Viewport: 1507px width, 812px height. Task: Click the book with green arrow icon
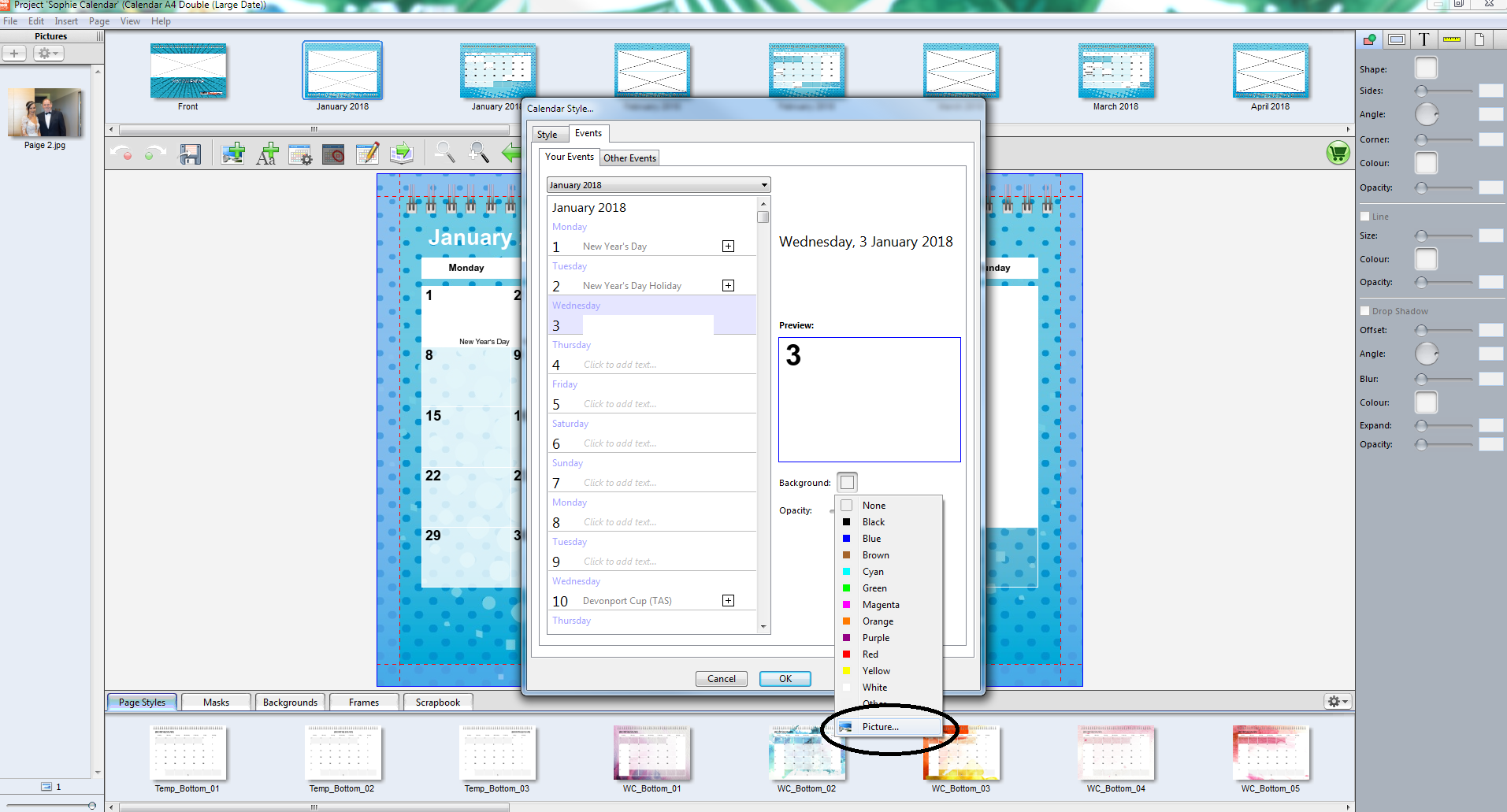coord(402,153)
